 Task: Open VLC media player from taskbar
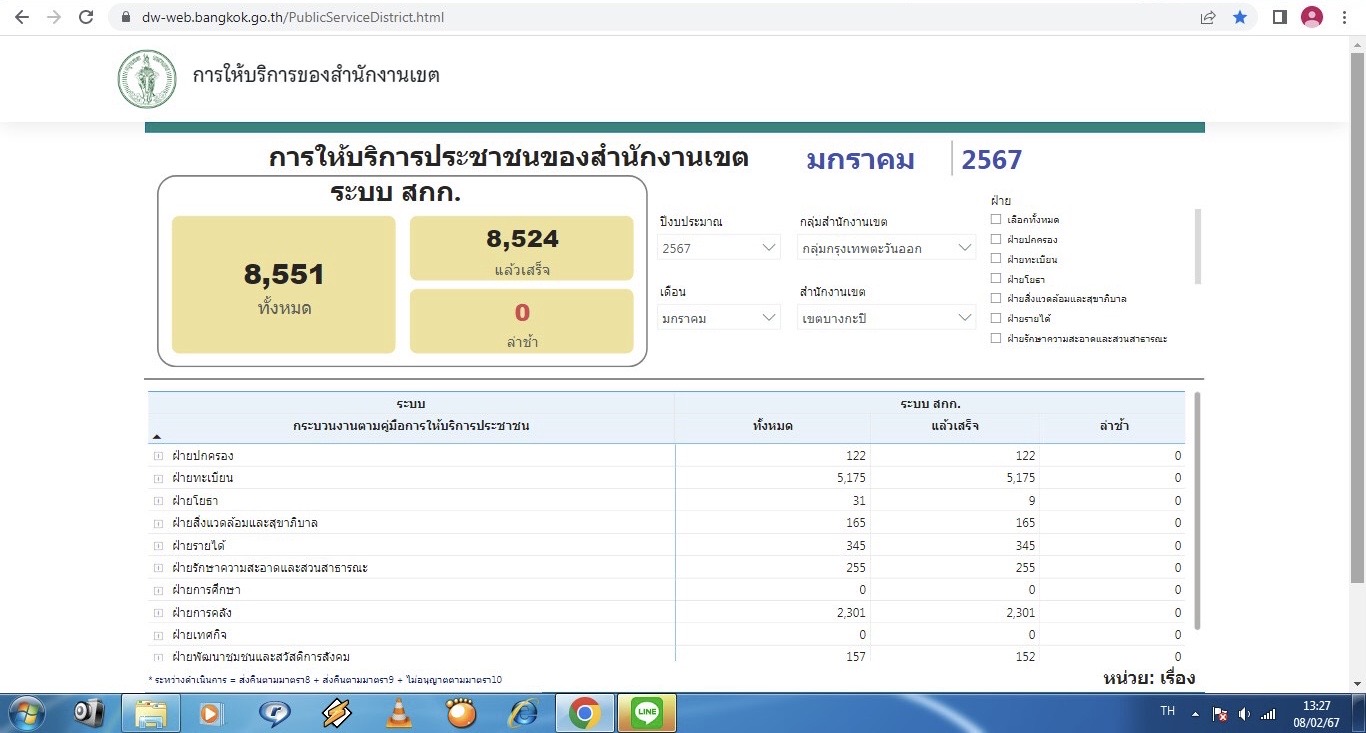point(400,713)
